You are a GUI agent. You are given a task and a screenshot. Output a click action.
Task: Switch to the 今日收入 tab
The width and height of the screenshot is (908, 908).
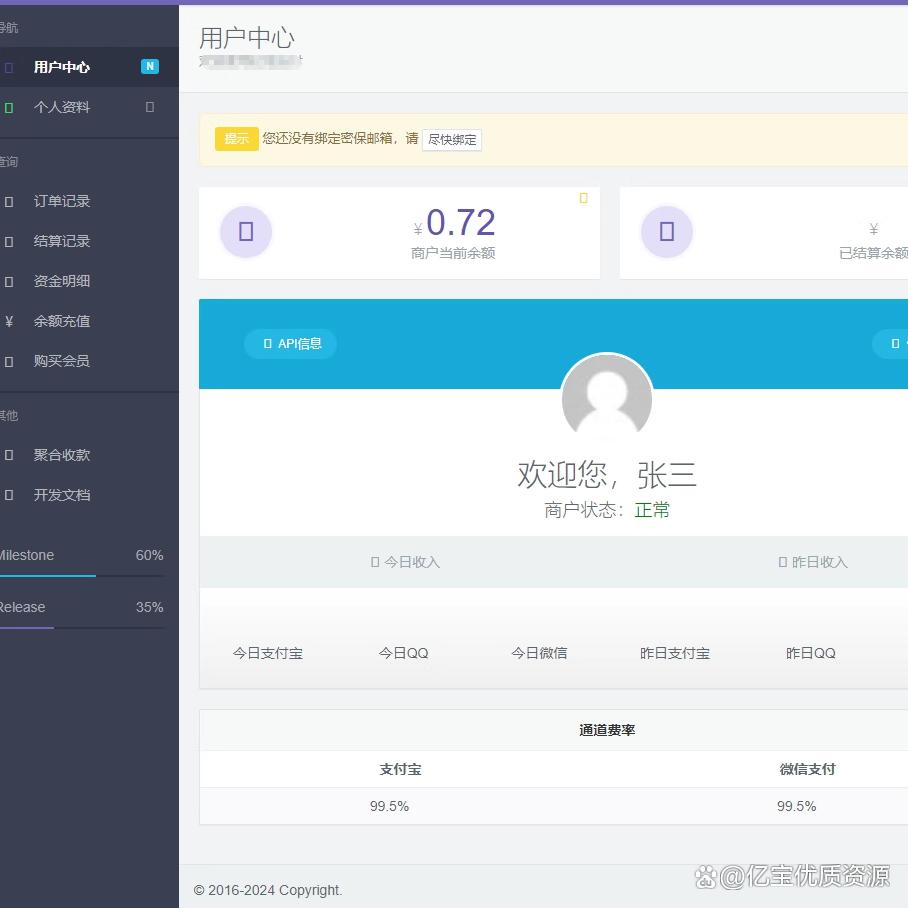(404, 562)
